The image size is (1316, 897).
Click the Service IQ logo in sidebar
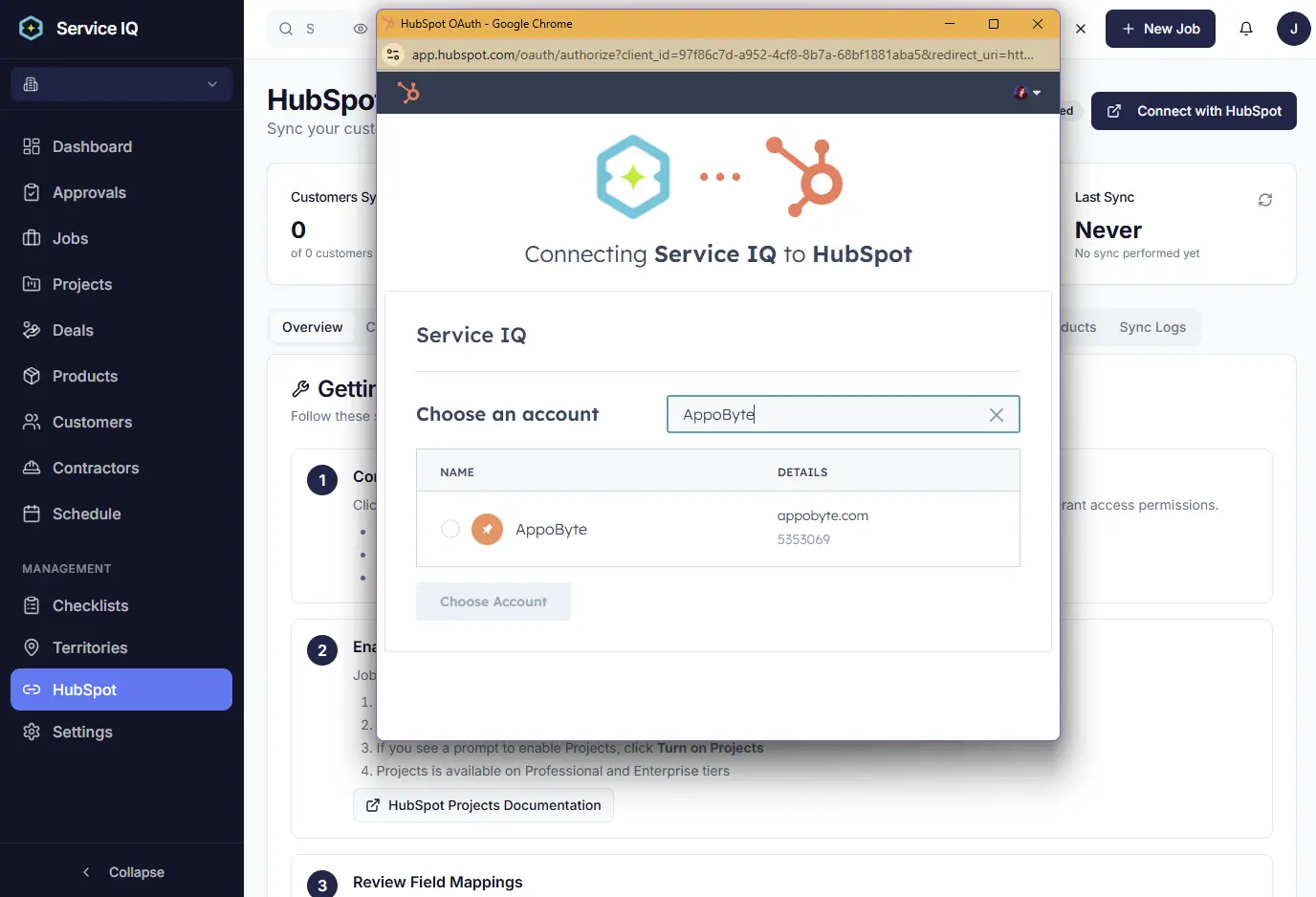point(31,29)
